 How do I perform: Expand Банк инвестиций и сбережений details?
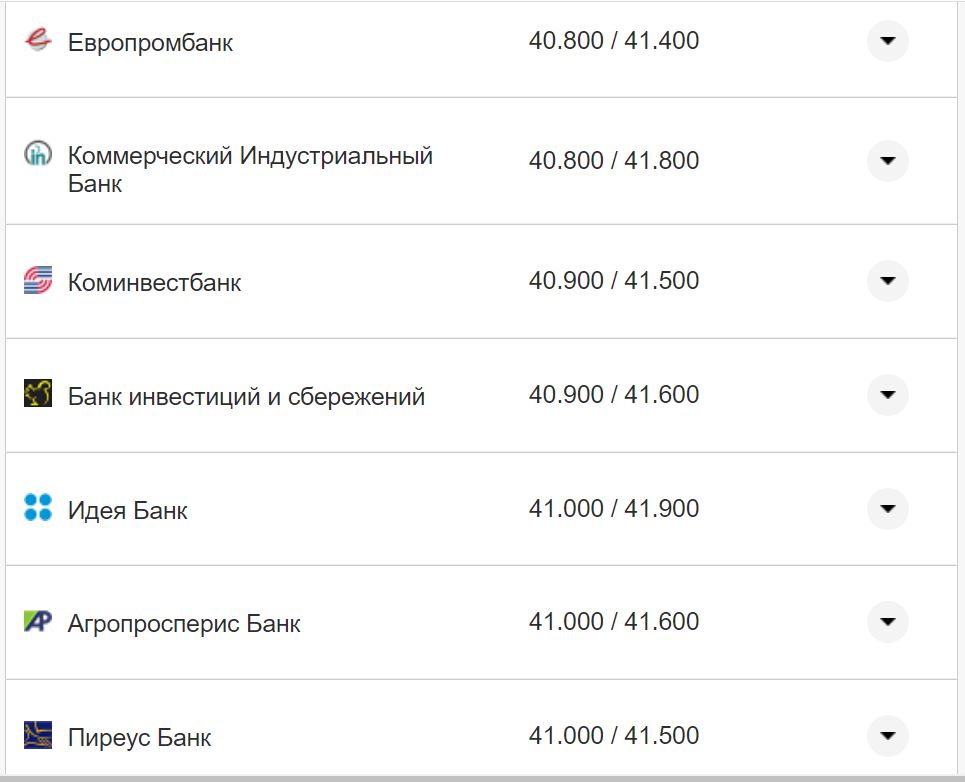click(887, 394)
